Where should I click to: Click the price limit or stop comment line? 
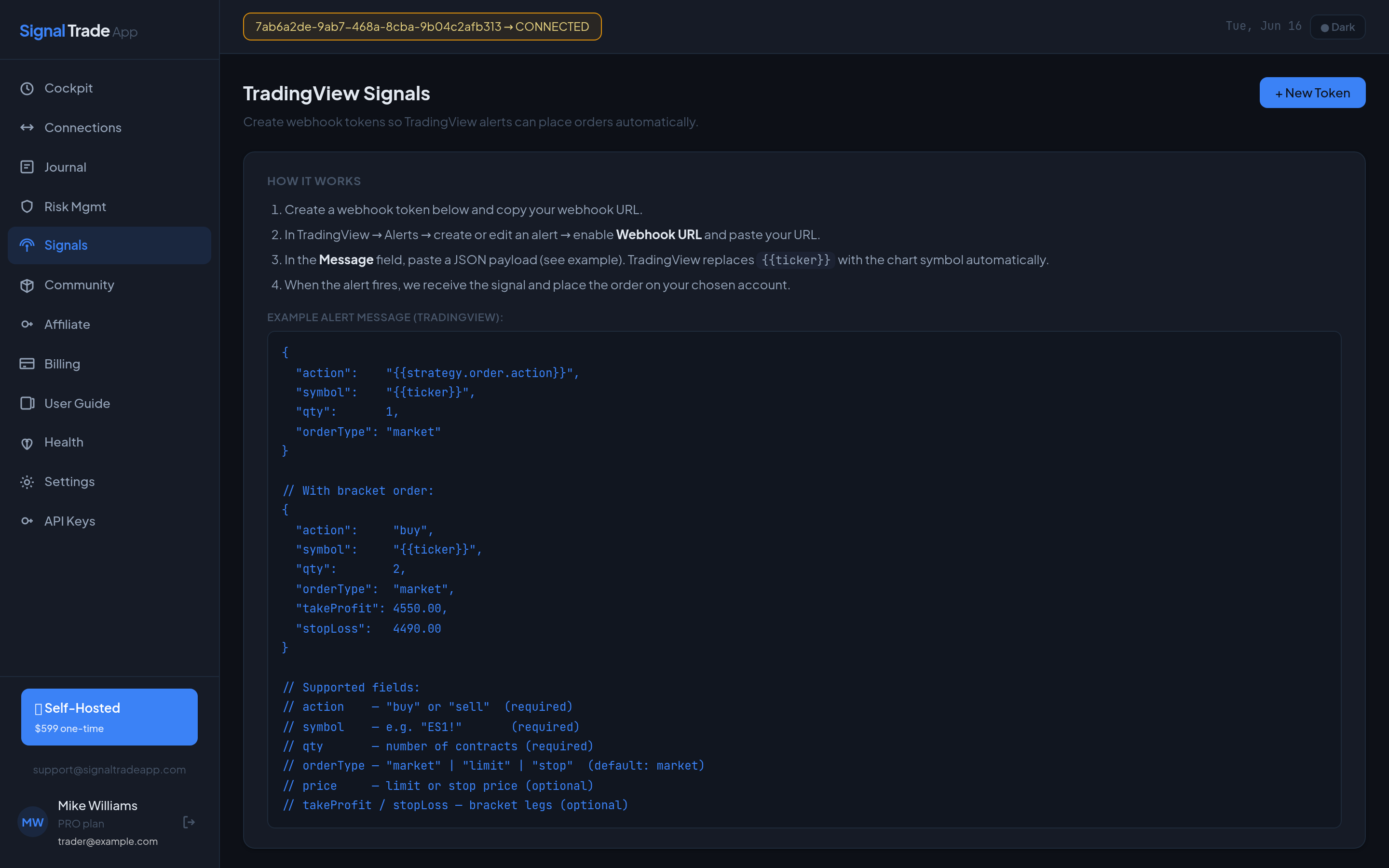pos(438,786)
